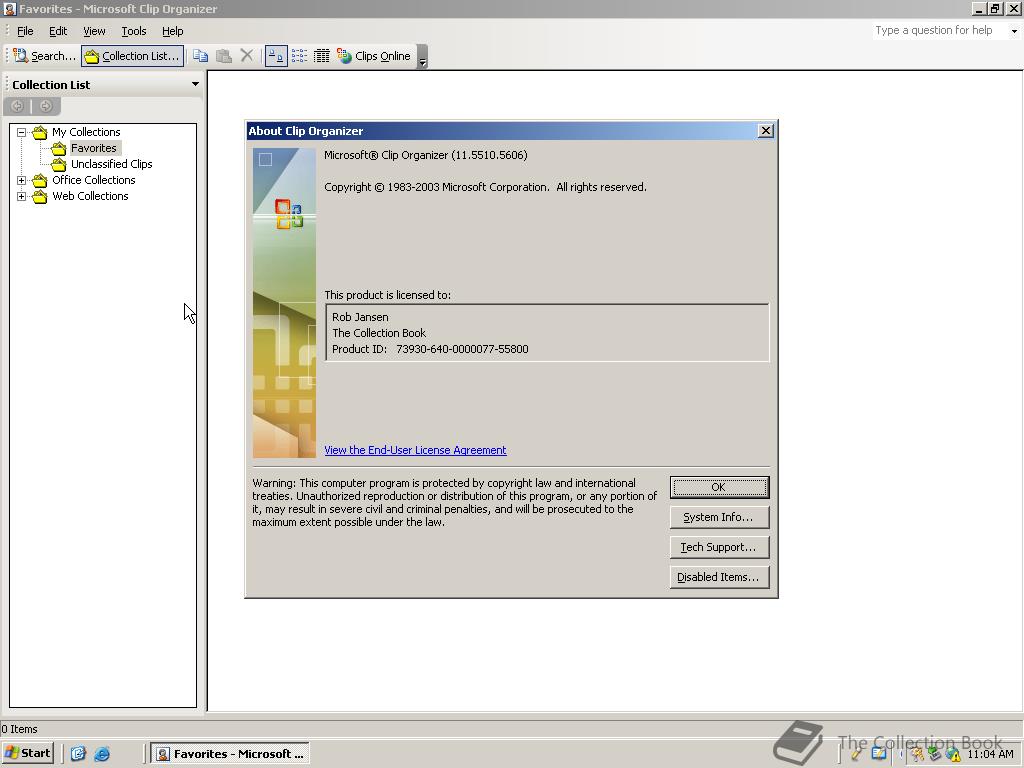Switch to Thumbnails view icon
Image resolution: width=1024 pixels, height=768 pixels.
(276, 56)
